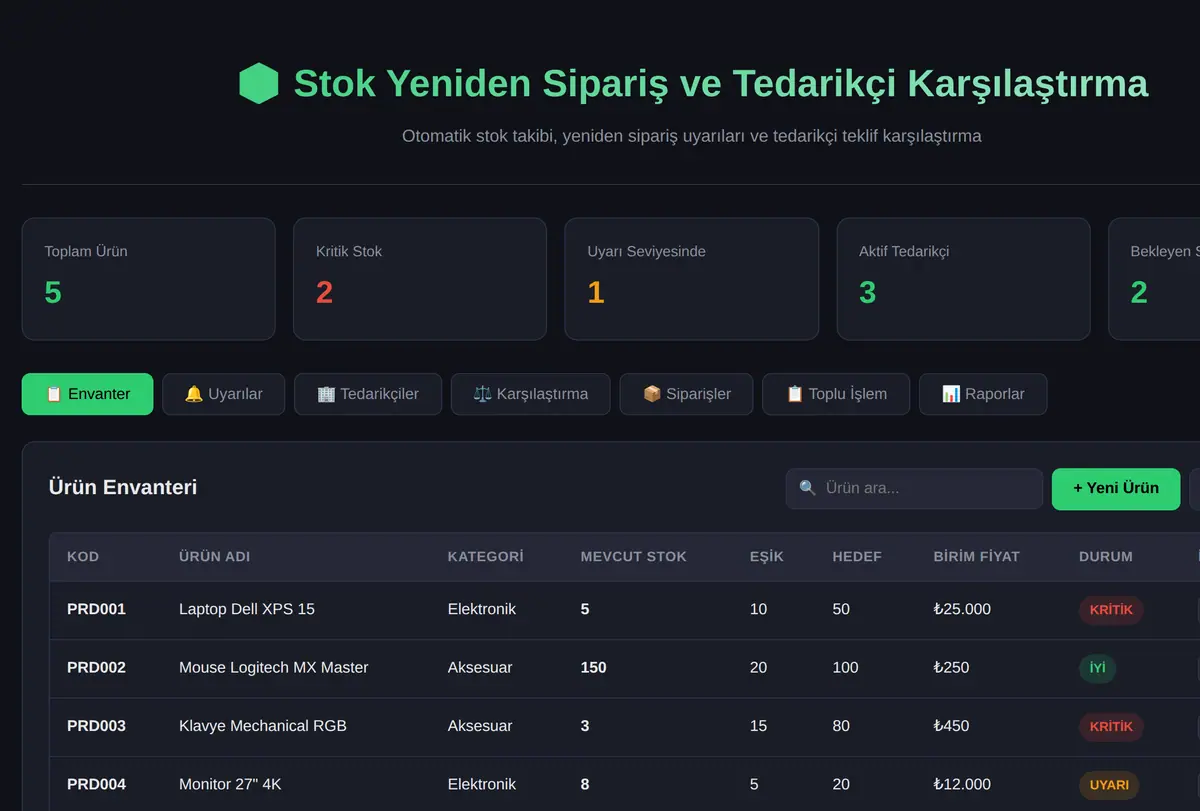Switch to the Uyarılar tab
Image resolution: width=1200 pixels, height=811 pixels.
click(x=223, y=394)
